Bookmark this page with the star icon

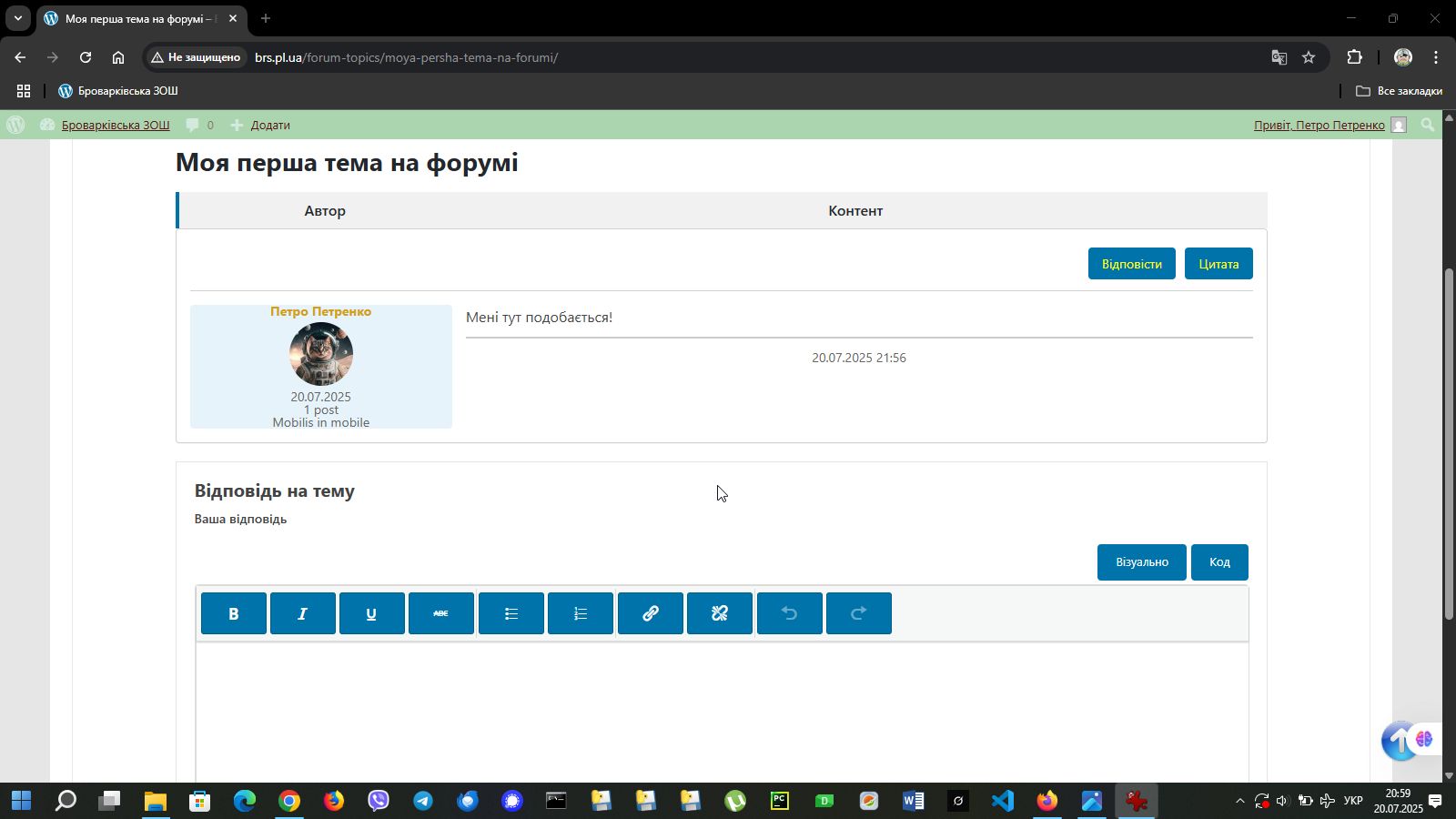click(x=1309, y=57)
